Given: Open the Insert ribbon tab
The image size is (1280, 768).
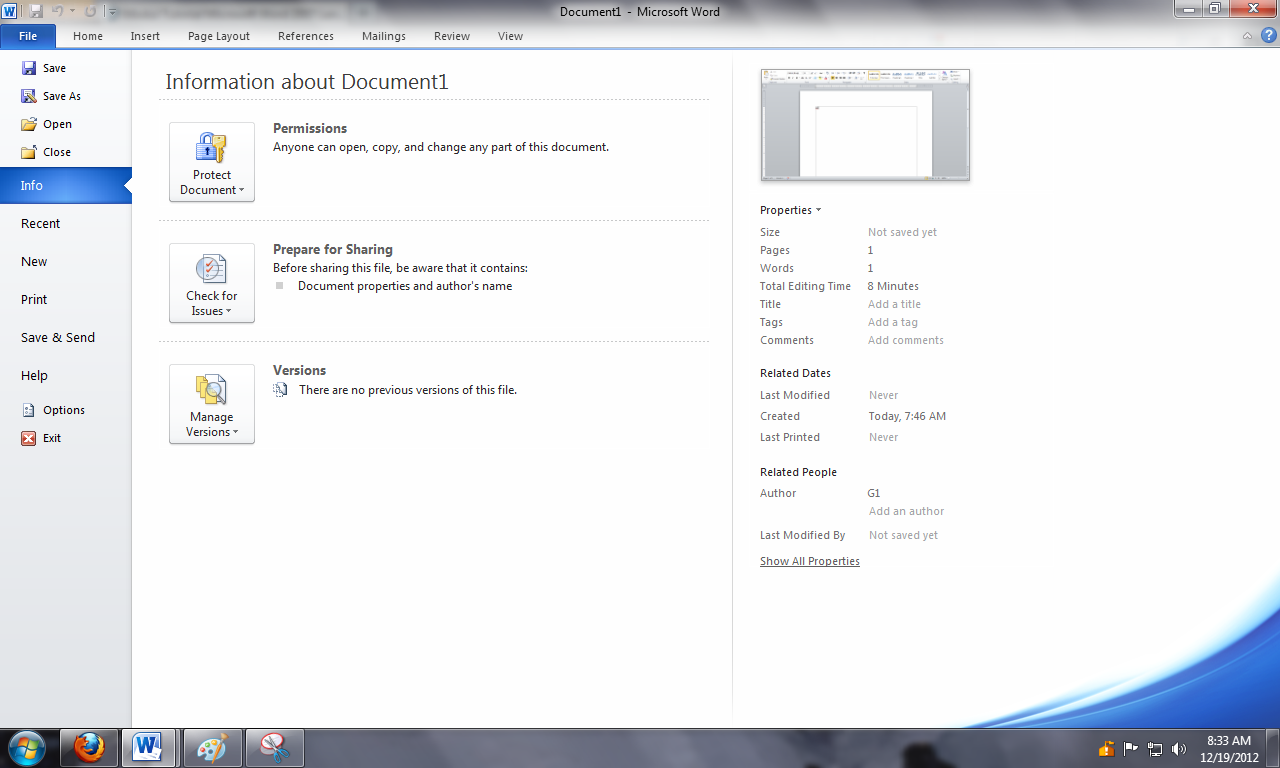Looking at the screenshot, I should point(145,36).
